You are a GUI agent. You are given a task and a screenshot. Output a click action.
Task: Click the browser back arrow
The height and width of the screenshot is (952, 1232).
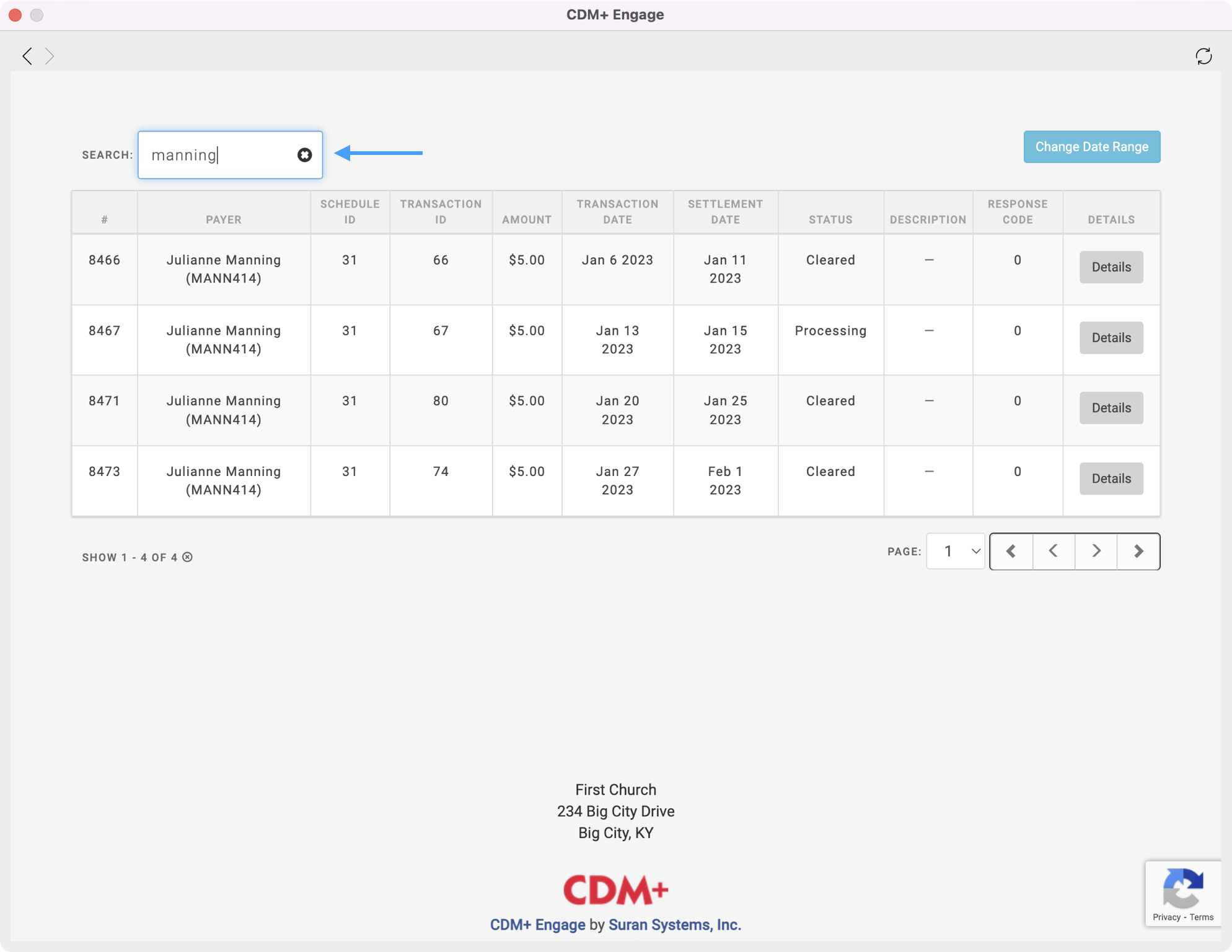tap(27, 56)
